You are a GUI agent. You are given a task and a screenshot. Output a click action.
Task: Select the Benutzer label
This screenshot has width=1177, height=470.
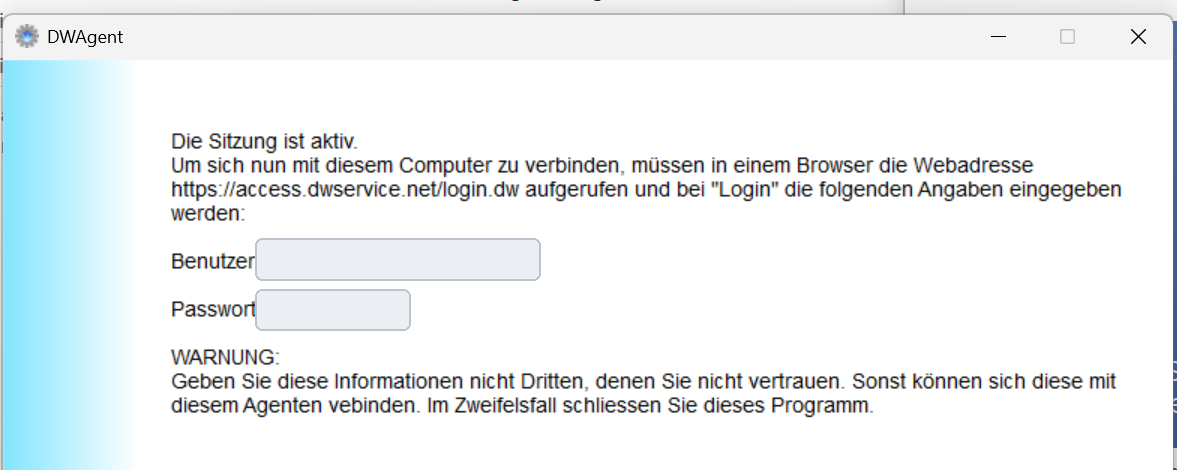click(x=213, y=261)
